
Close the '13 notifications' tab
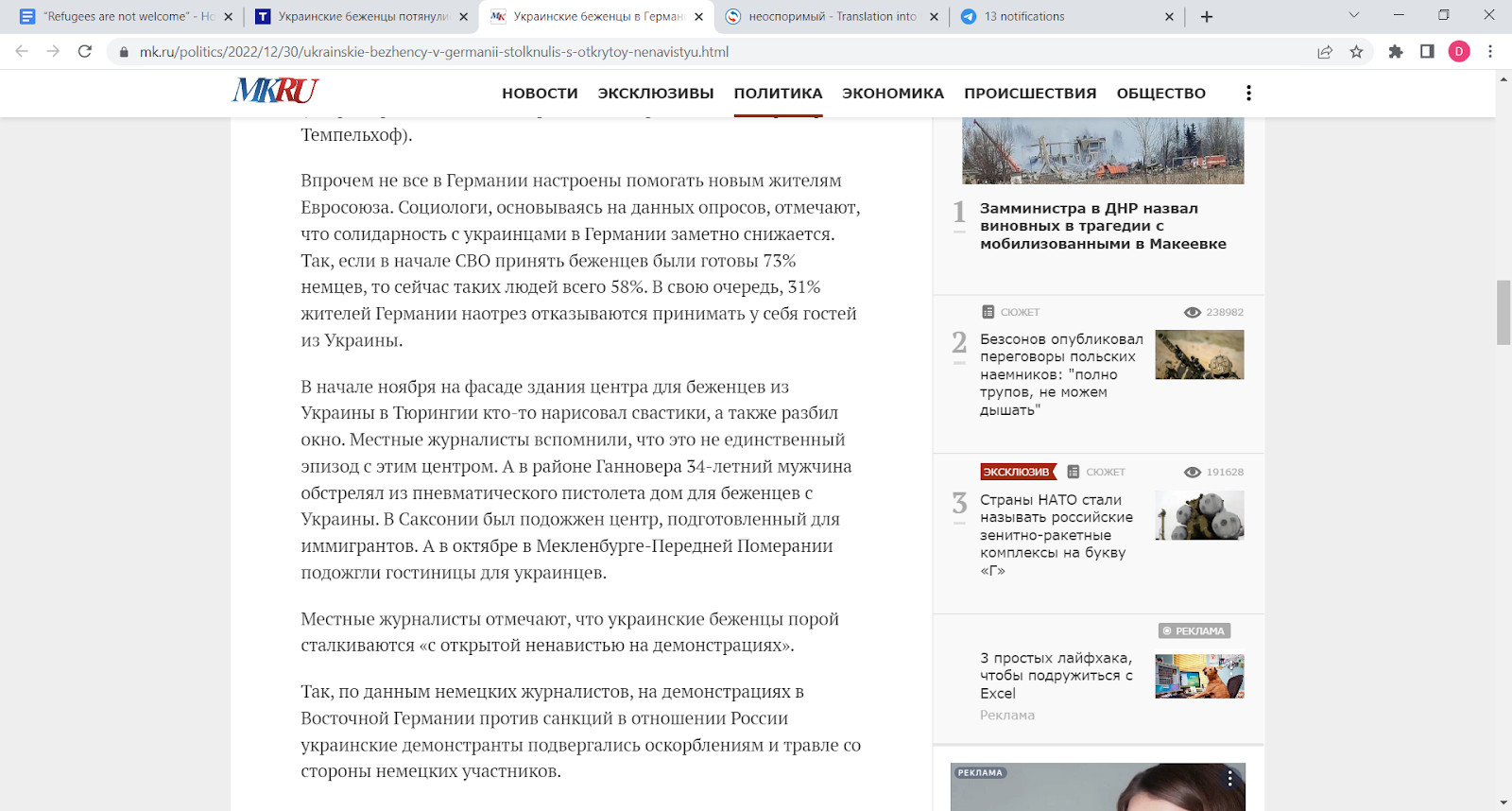coord(1169,16)
